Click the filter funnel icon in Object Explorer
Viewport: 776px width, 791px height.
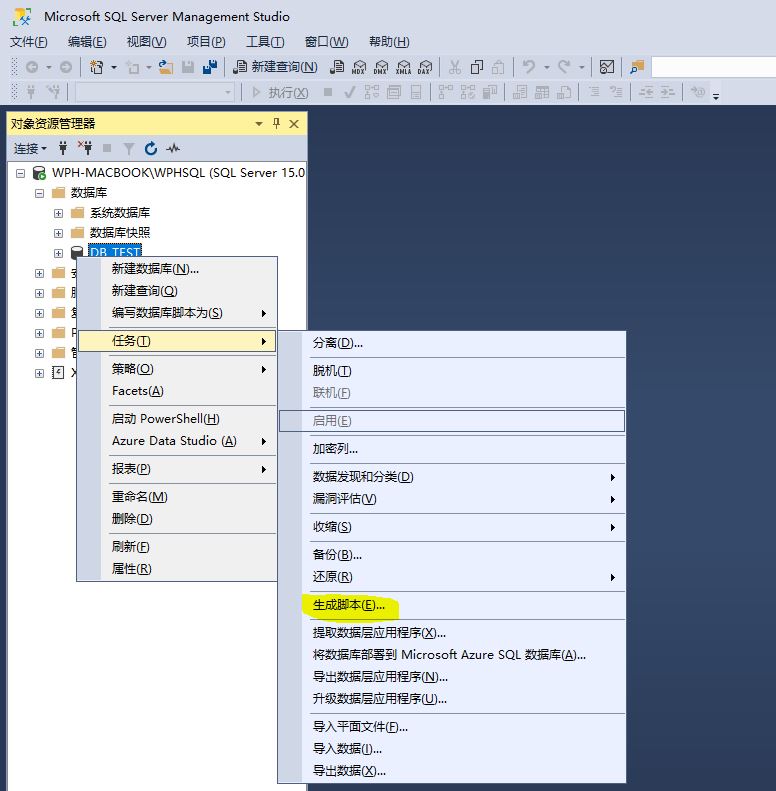(x=129, y=148)
